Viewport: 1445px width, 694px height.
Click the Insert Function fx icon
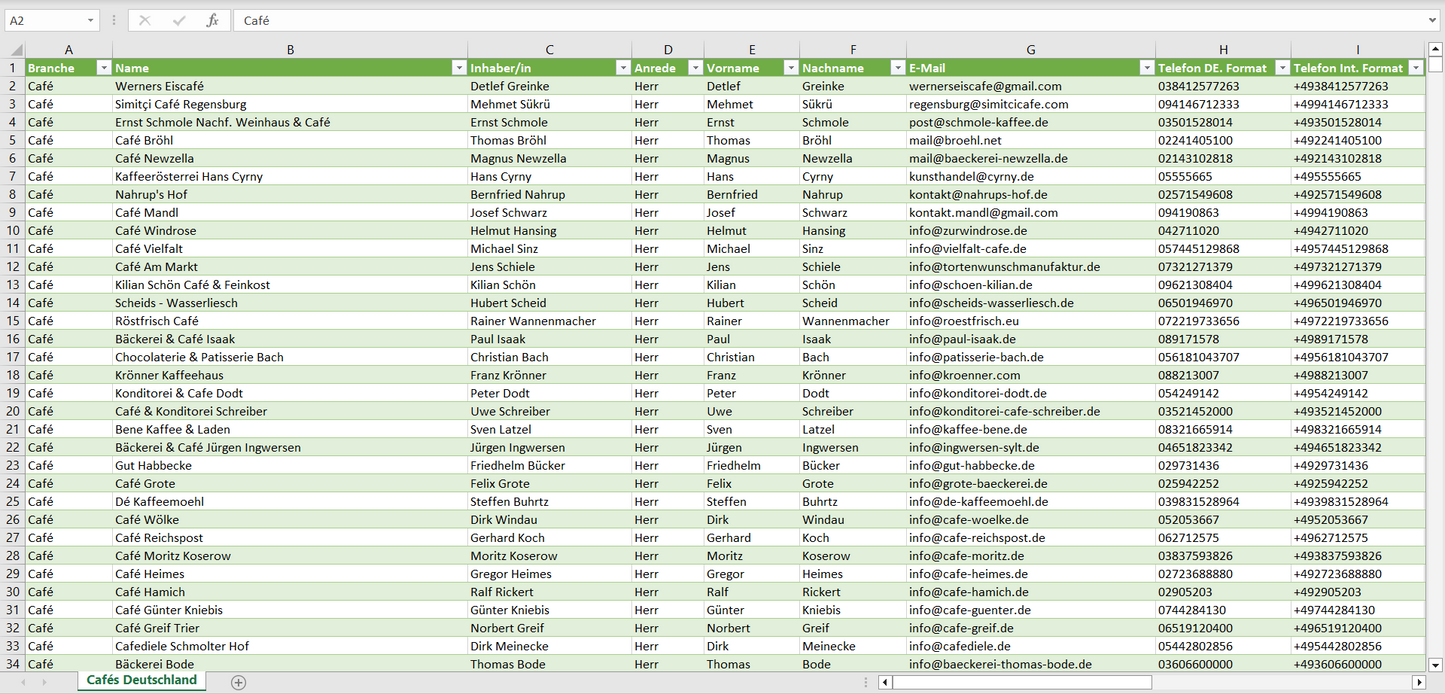(x=212, y=20)
